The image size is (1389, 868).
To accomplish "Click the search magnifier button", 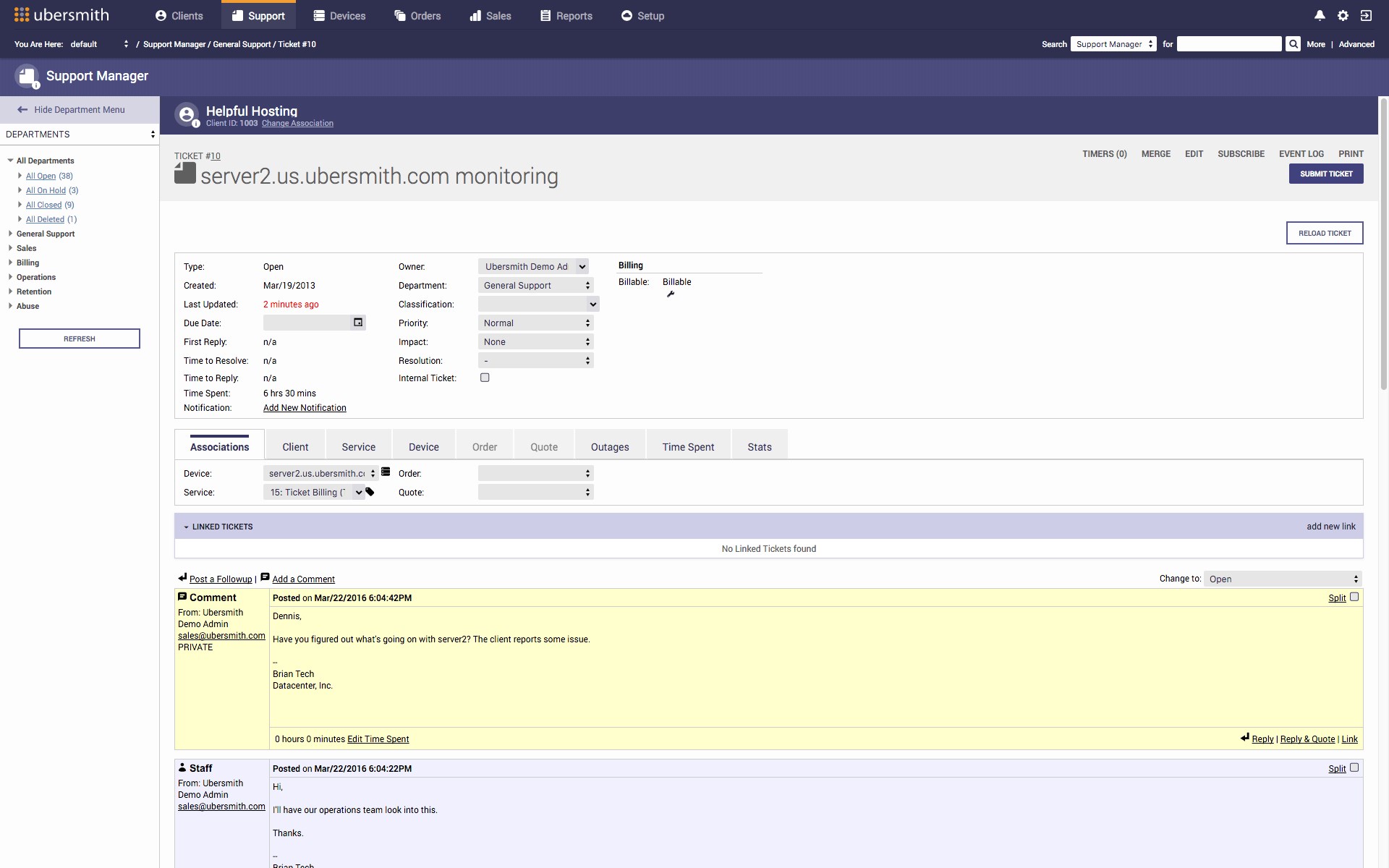I will (x=1293, y=44).
